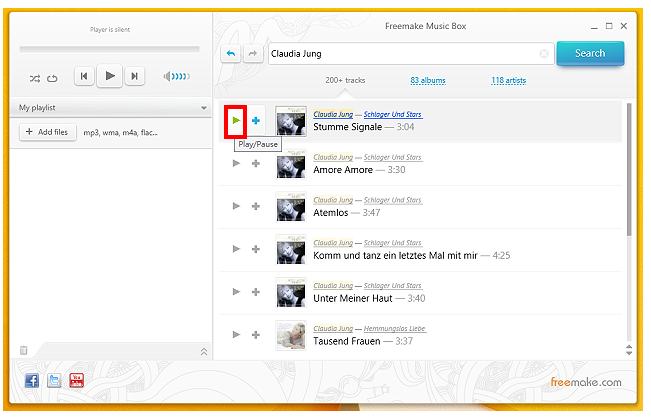Click the Search button
Screen dimensions: 651x417
pyautogui.click(x=590, y=53)
